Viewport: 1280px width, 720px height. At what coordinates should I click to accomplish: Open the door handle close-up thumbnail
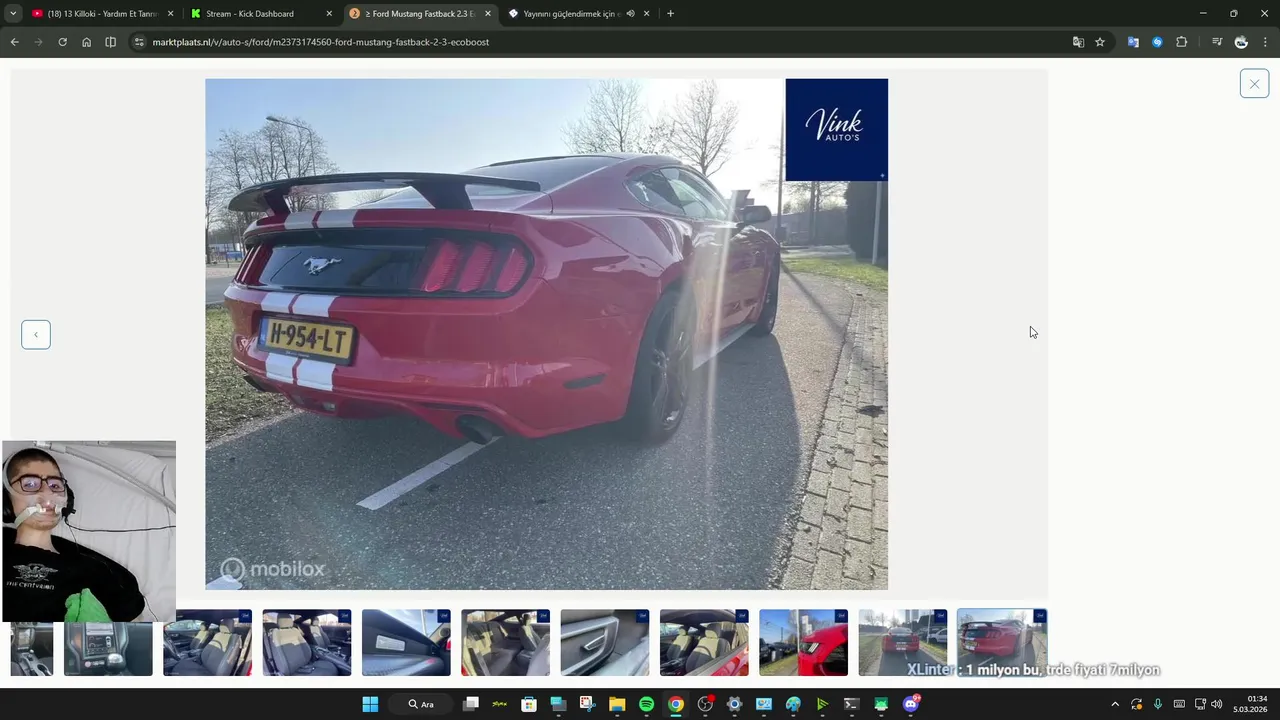point(604,642)
